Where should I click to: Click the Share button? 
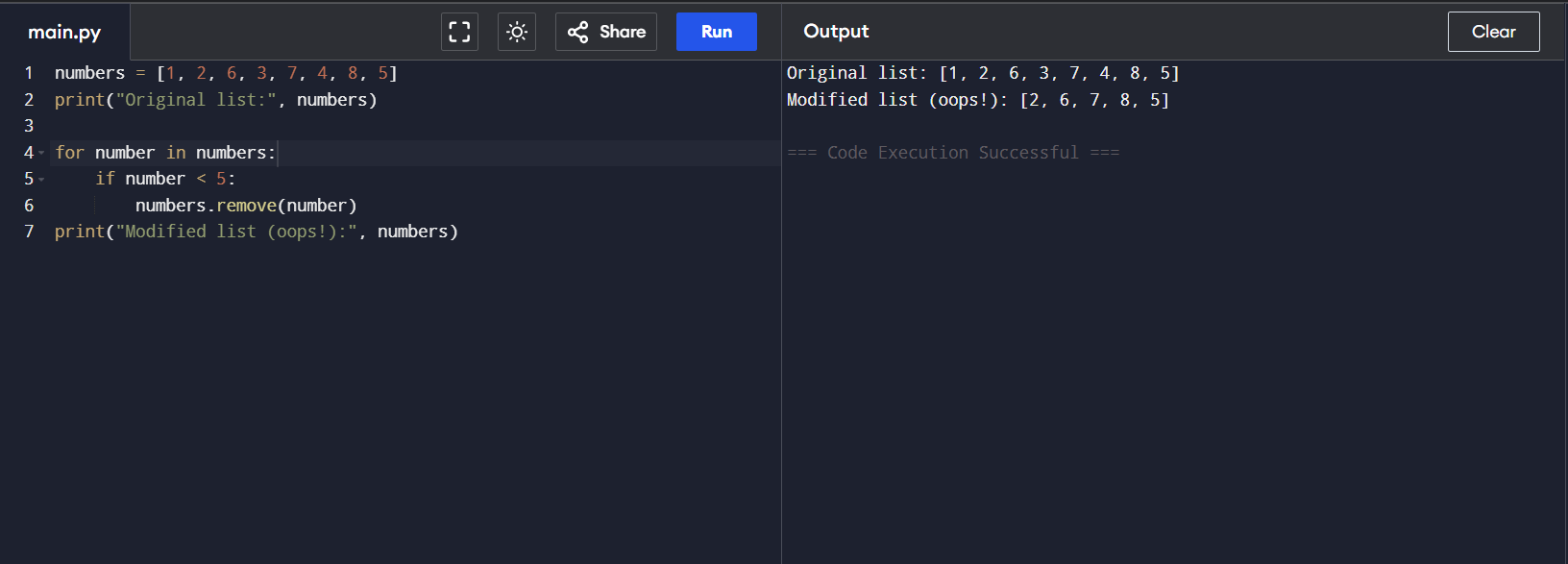(606, 32)
